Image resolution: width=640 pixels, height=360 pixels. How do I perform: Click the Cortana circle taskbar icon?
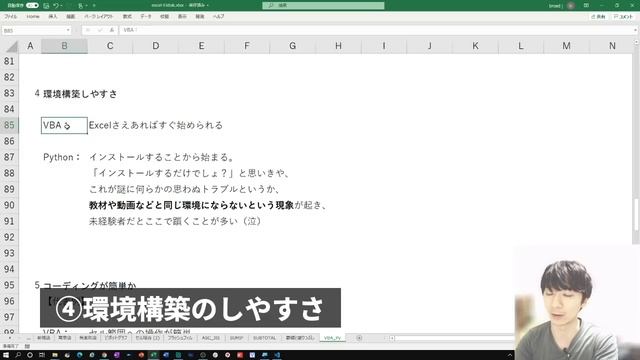click(x=30, y=355)
